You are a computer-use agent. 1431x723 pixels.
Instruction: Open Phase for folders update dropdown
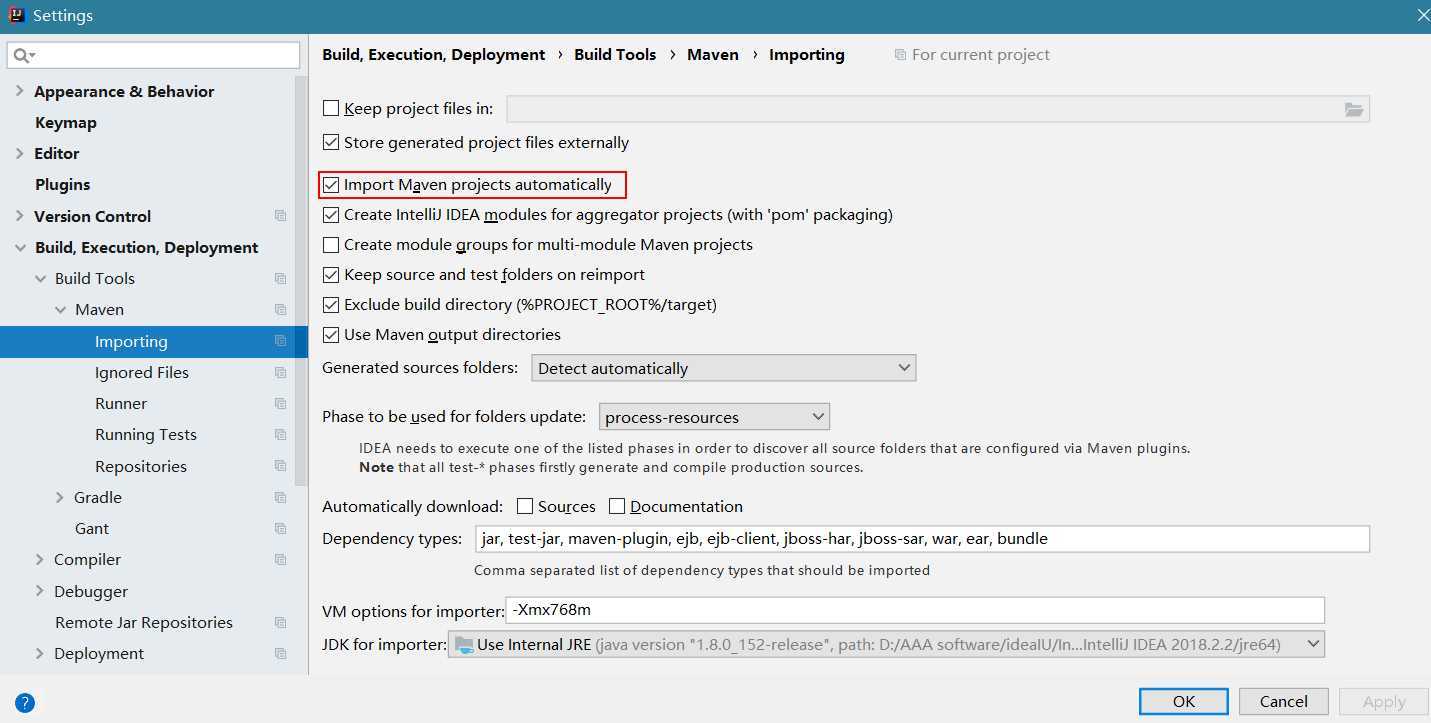click(714, 417)
